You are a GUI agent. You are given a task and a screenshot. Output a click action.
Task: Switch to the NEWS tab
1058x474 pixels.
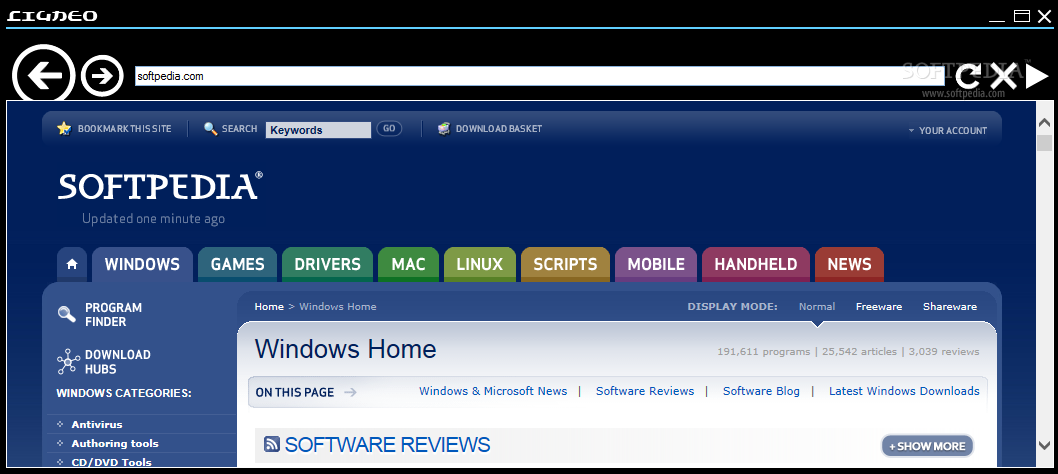(850, 264)
